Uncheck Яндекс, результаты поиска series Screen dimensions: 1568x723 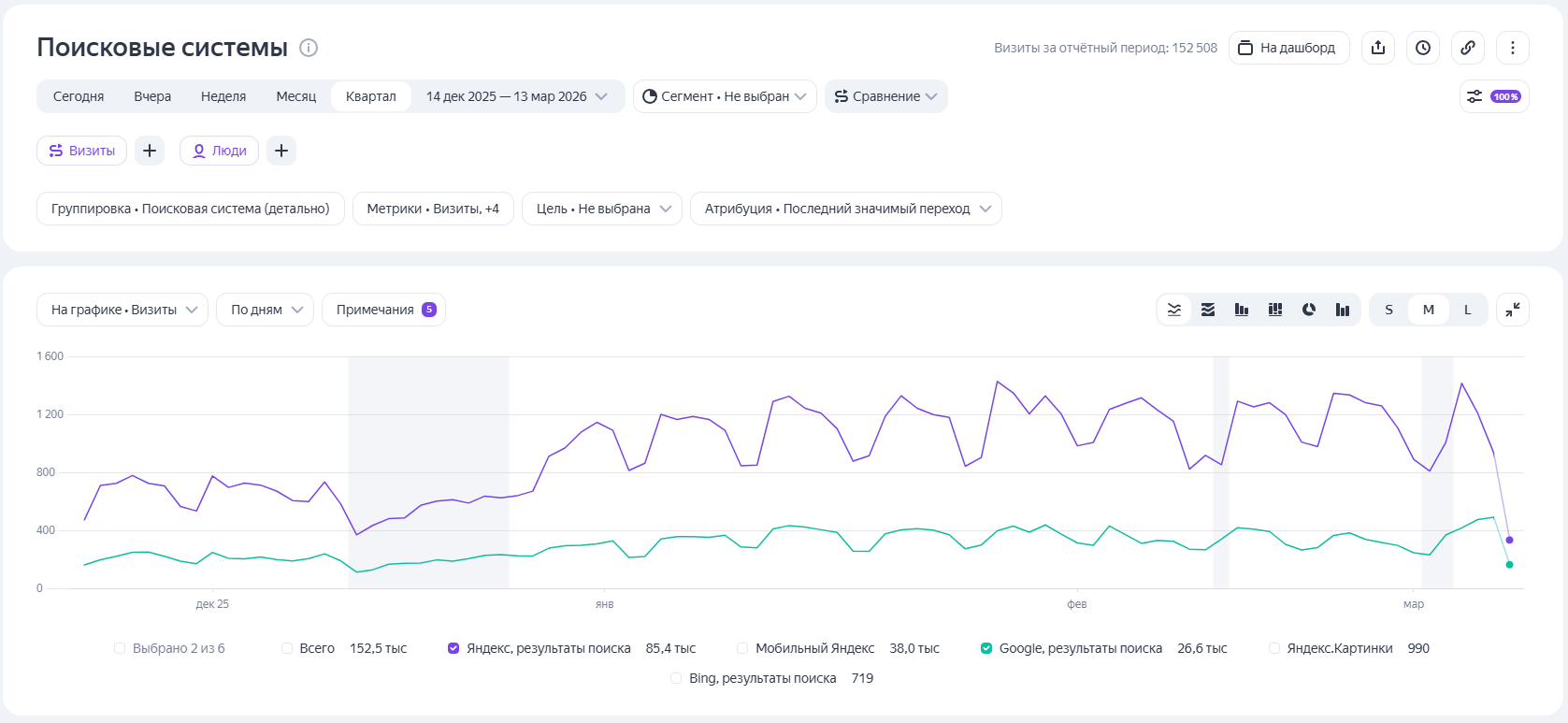[x=453, y=648]
